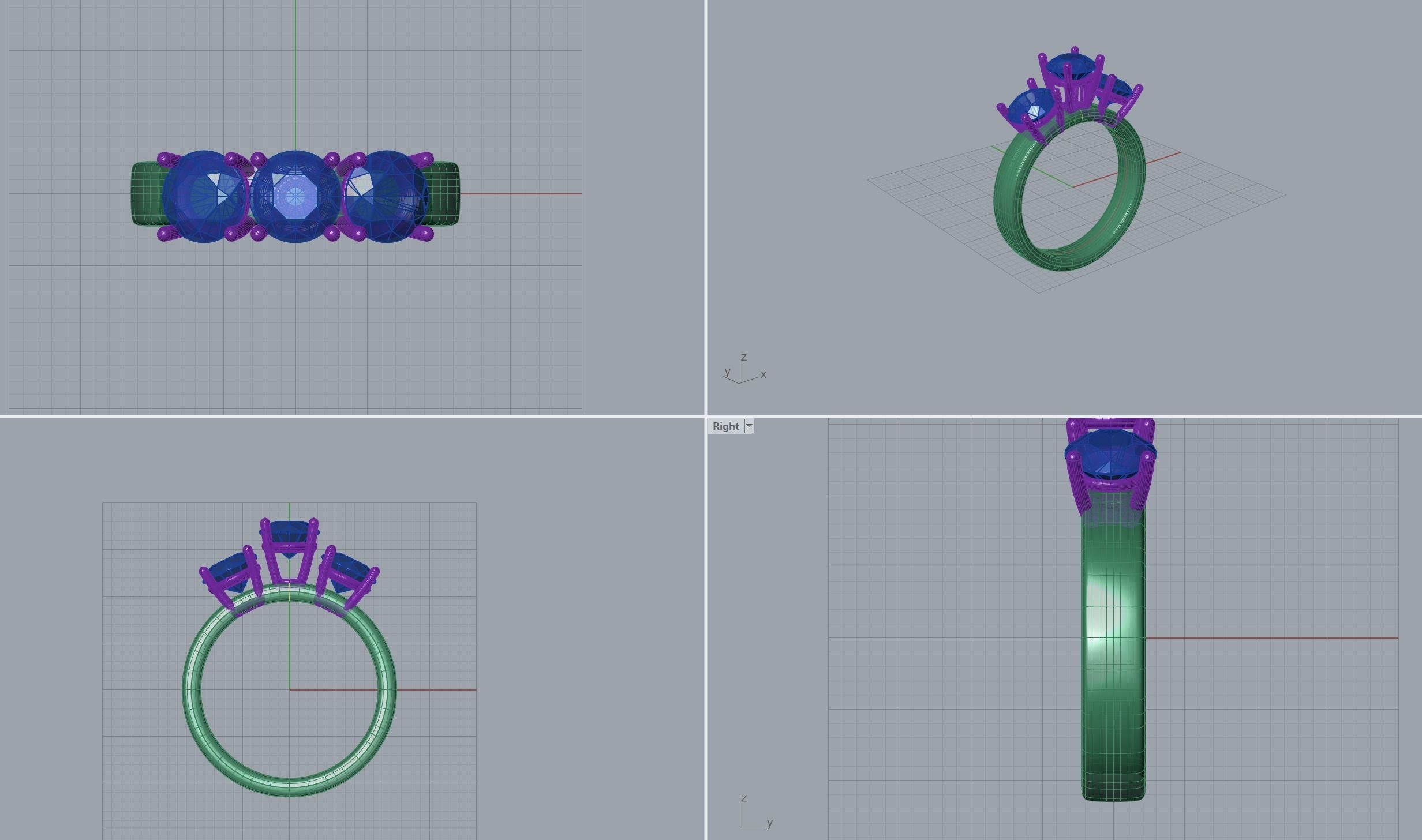The height and width of the screenshot is (840, 1422).
Task: Select the left blue gemstone in top-left viewport
Action: point(205,197)
